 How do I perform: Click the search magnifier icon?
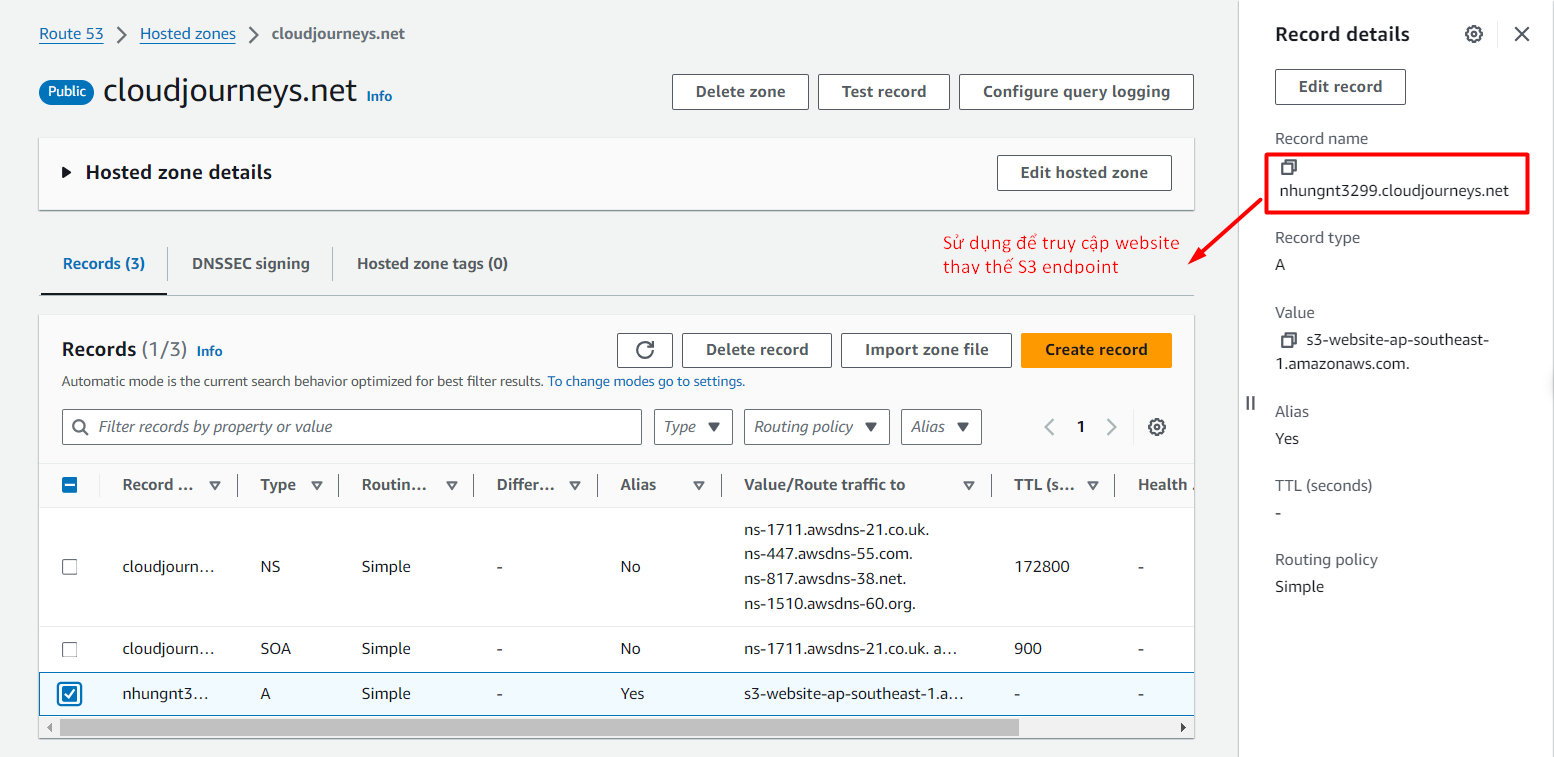(x=80, y=427)
